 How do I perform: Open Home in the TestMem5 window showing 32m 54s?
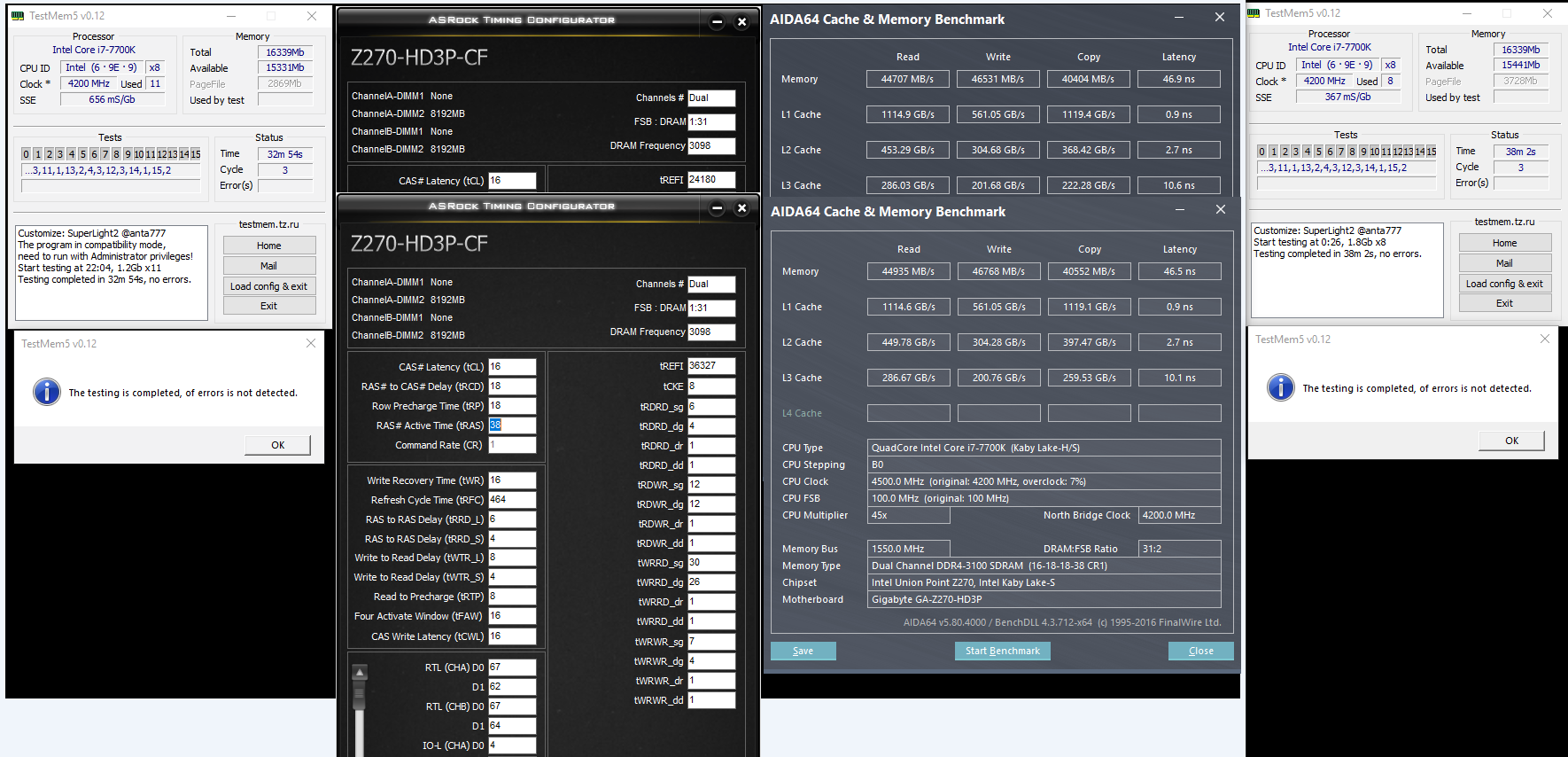pos(269,246)
